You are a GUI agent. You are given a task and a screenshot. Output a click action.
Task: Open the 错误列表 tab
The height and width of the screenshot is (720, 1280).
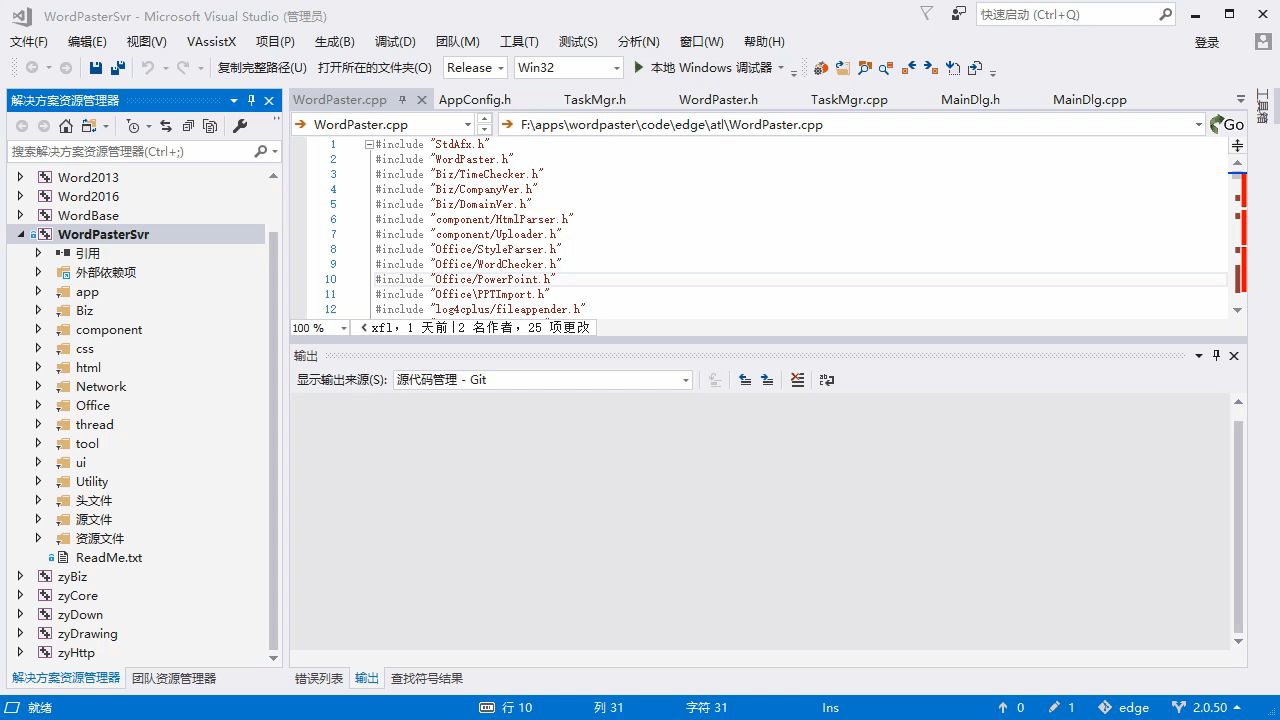[319, 678]
